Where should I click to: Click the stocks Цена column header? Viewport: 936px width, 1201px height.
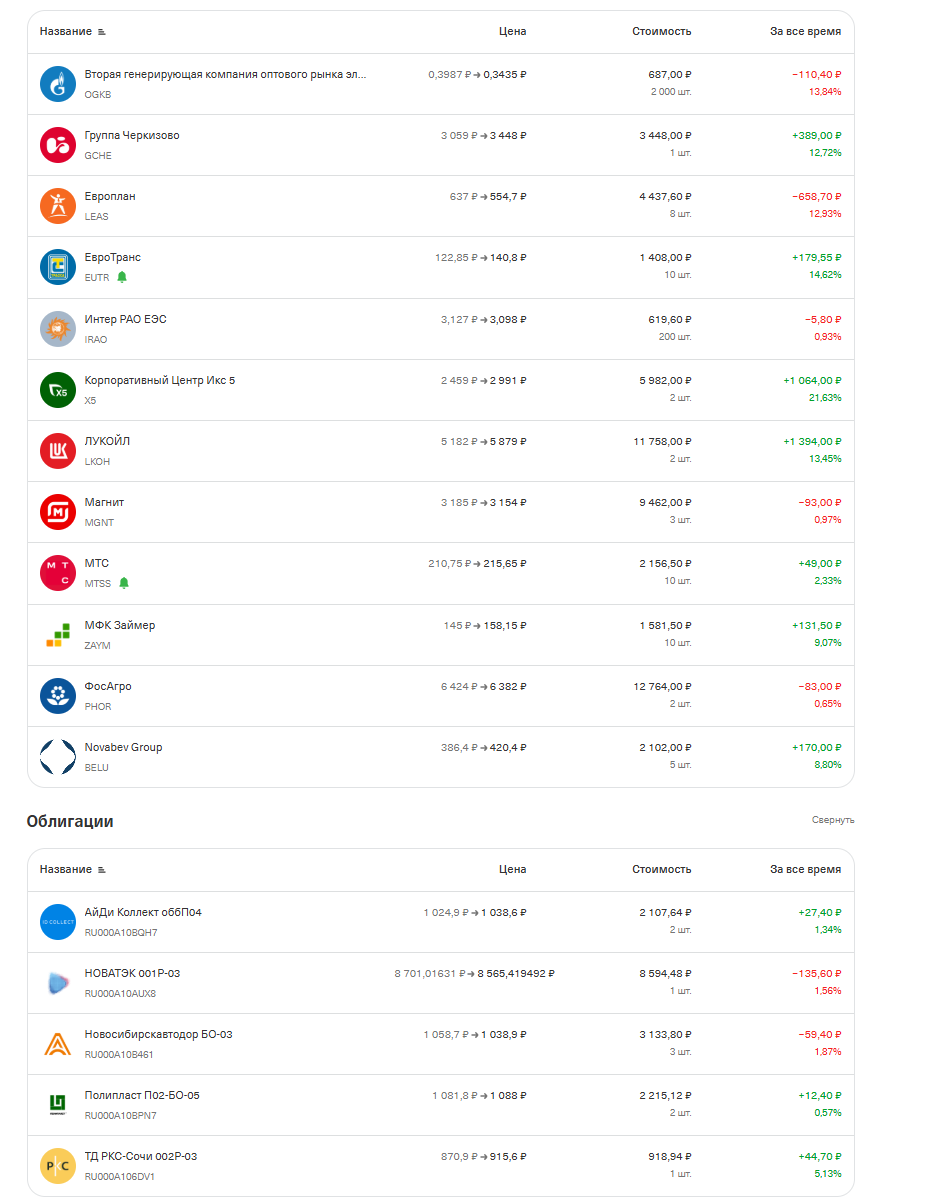tap(512, 32)
